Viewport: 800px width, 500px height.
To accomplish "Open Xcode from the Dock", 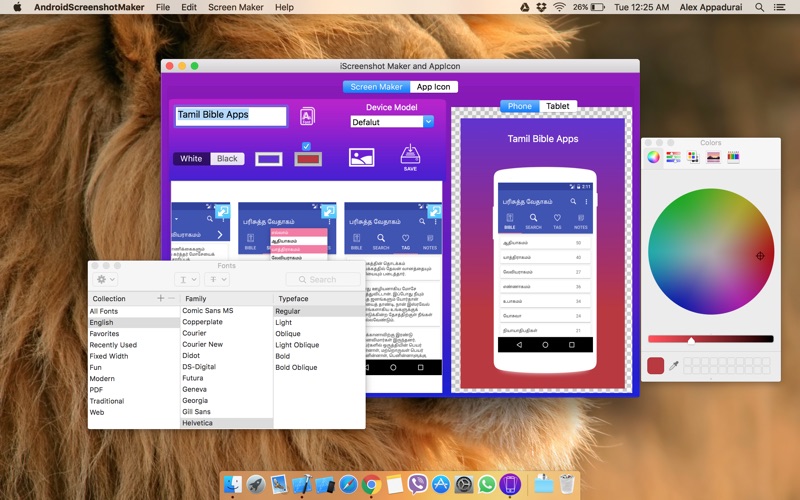I will pyautogui.click(x=302, y=484).
